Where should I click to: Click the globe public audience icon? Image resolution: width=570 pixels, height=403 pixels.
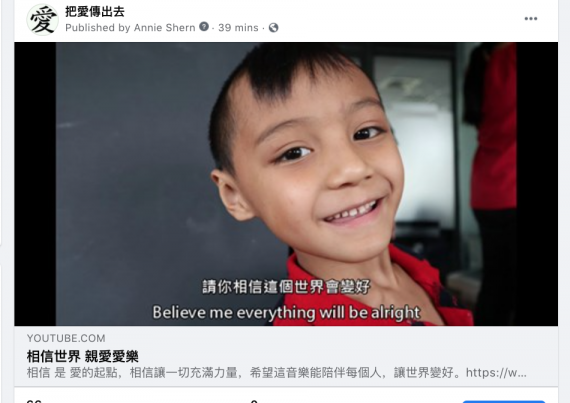[x=273, y=28]
